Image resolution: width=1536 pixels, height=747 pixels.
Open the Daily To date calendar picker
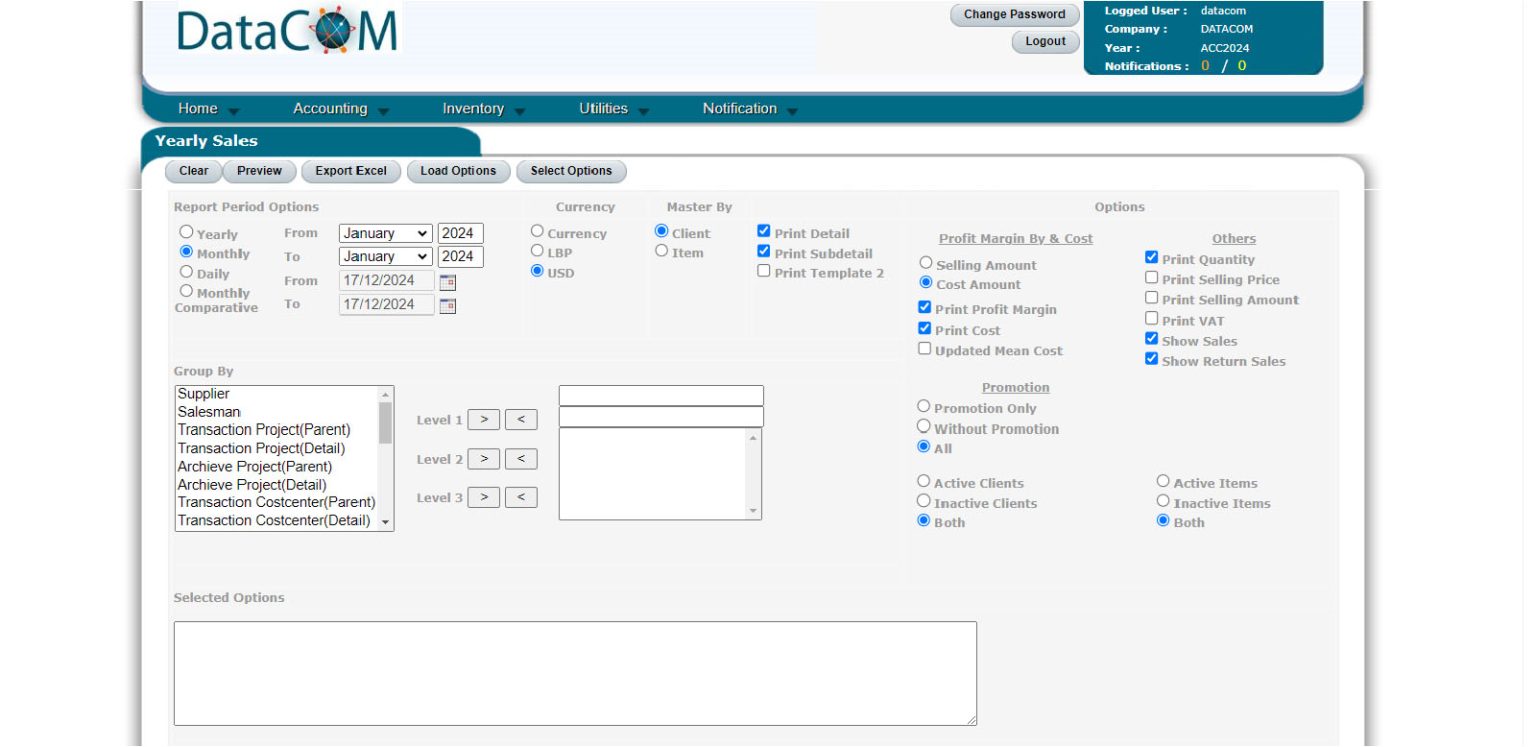pos(449,305)
